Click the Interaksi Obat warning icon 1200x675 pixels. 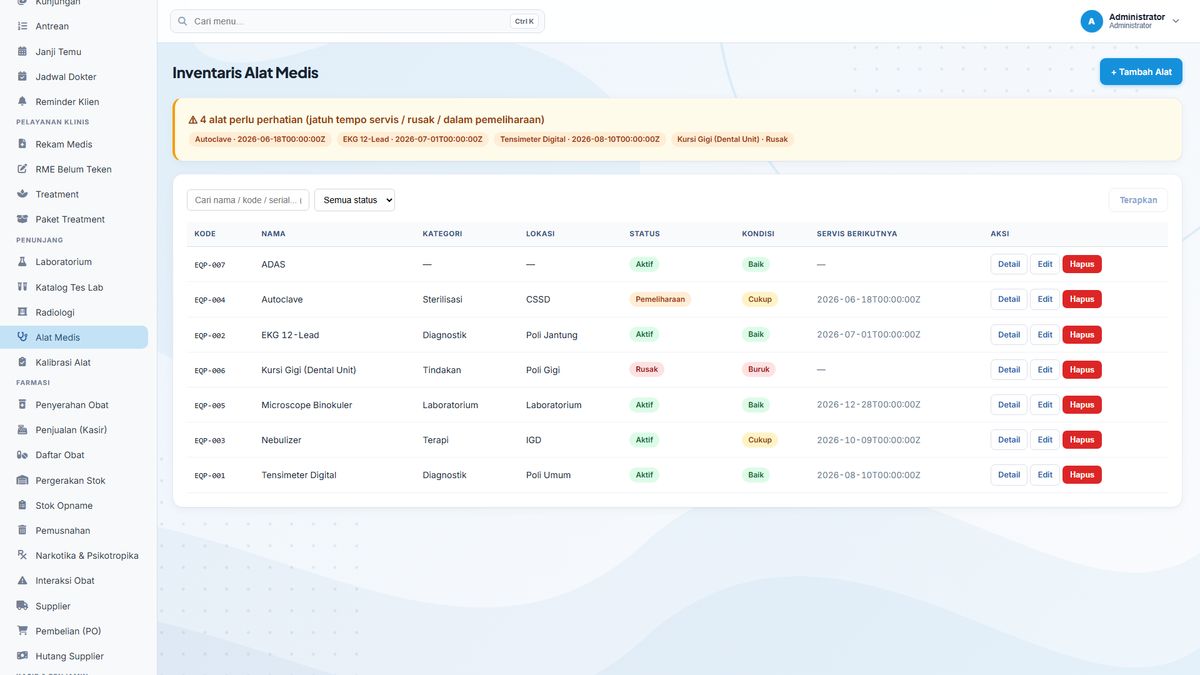[23, 580]
